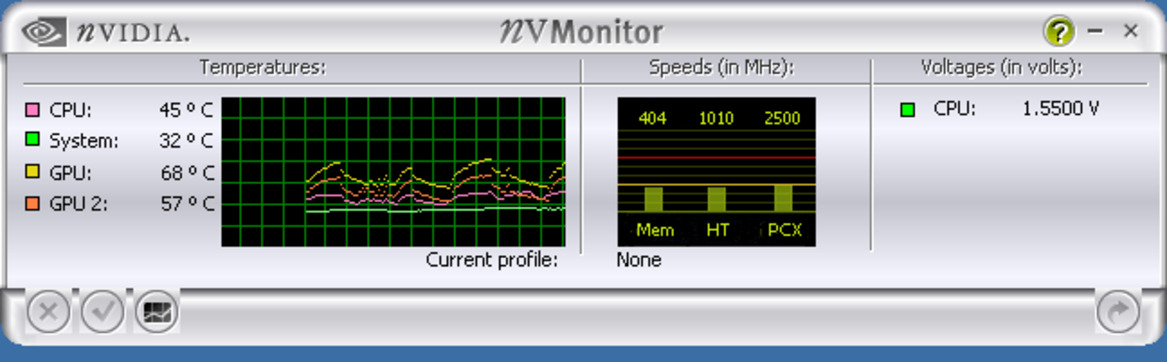The image size is (1167, 362).
Task: Click the round X cancel button
Action: coord(48,311)
